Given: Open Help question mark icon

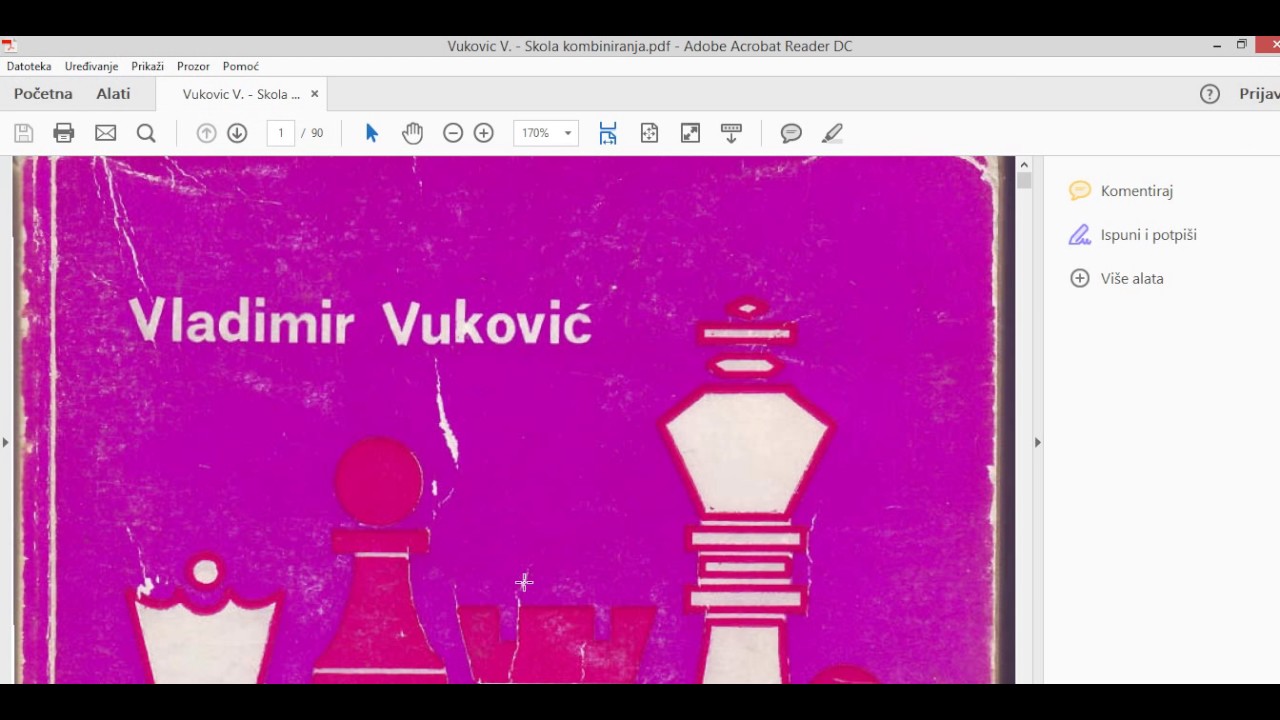Looking at the screenshot, I should (1210, 94).
